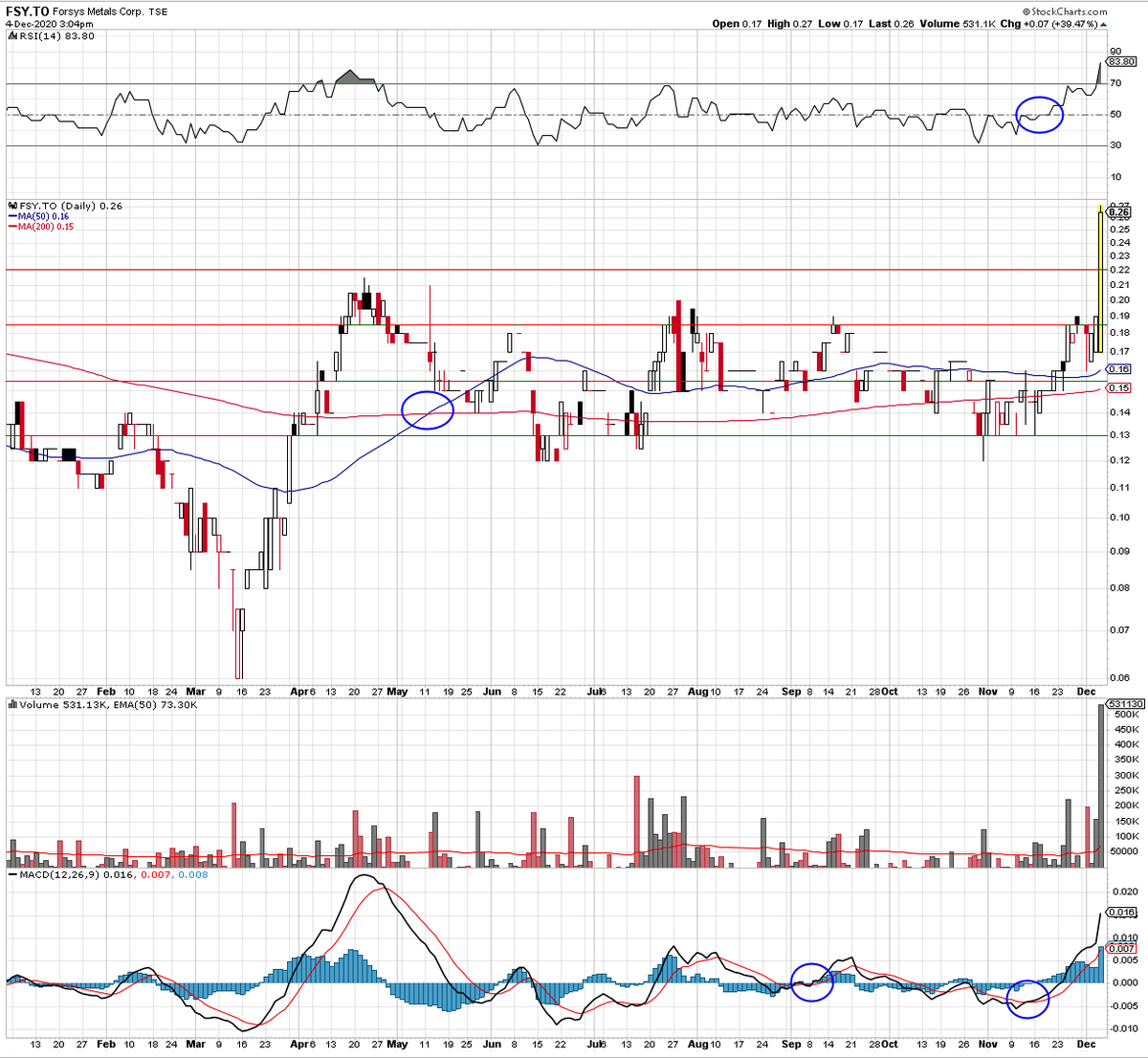Click the High 0.27 quote value
Image resolution: width=1148 pixels, height=1058 pixels.
click(x=791, y=24)
